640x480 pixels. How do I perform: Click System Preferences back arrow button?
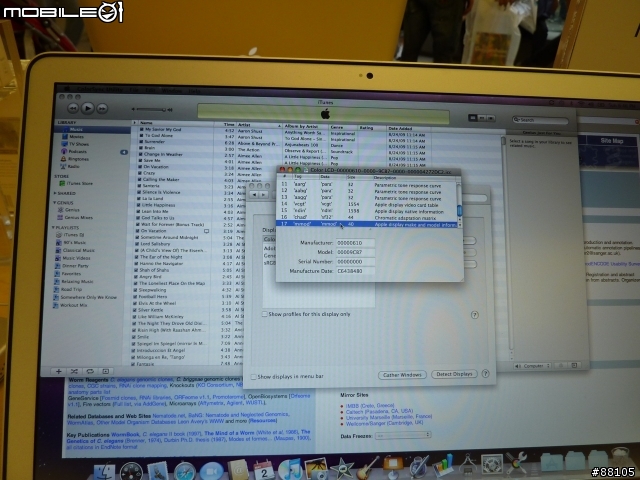(255, 195)
